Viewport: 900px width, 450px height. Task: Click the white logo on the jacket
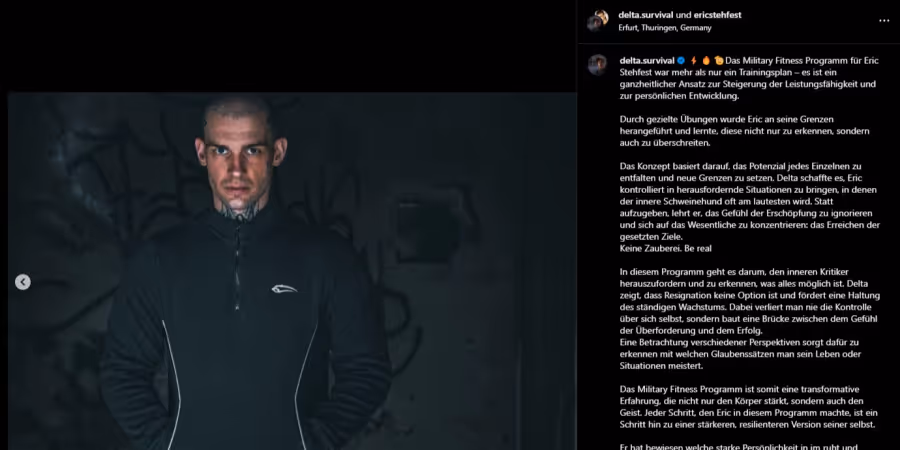pos(284,289)
